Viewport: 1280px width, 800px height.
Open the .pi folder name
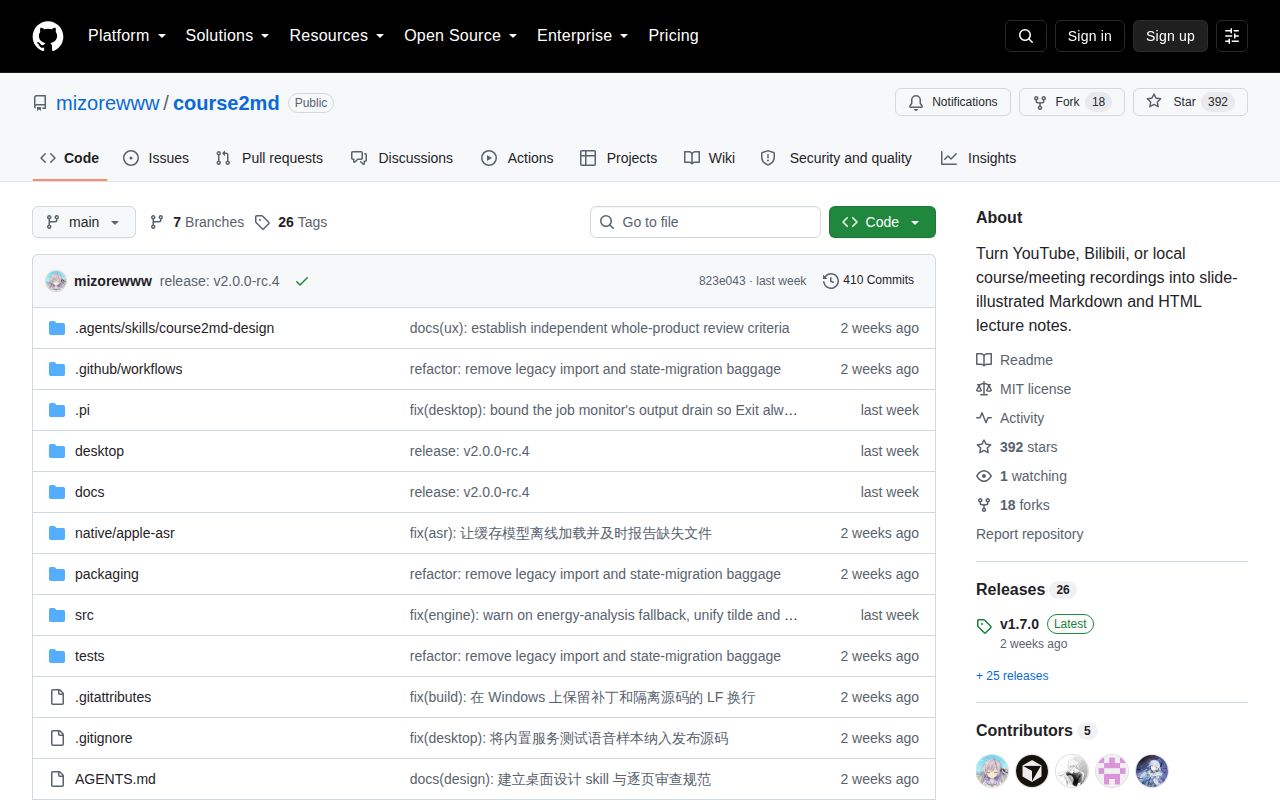82,410
